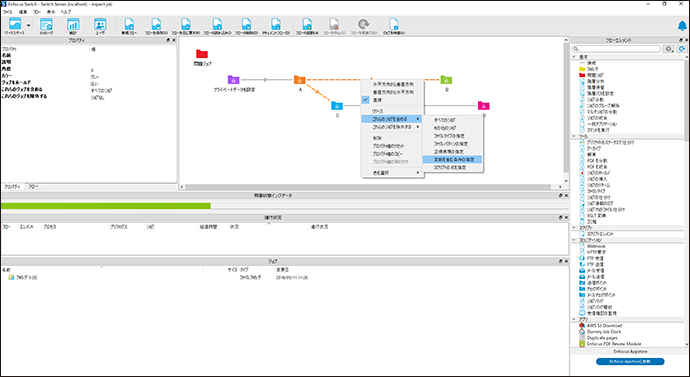Click the refresh icon in Flow Elements panel

pyautogui.click(x=682, y=49)
